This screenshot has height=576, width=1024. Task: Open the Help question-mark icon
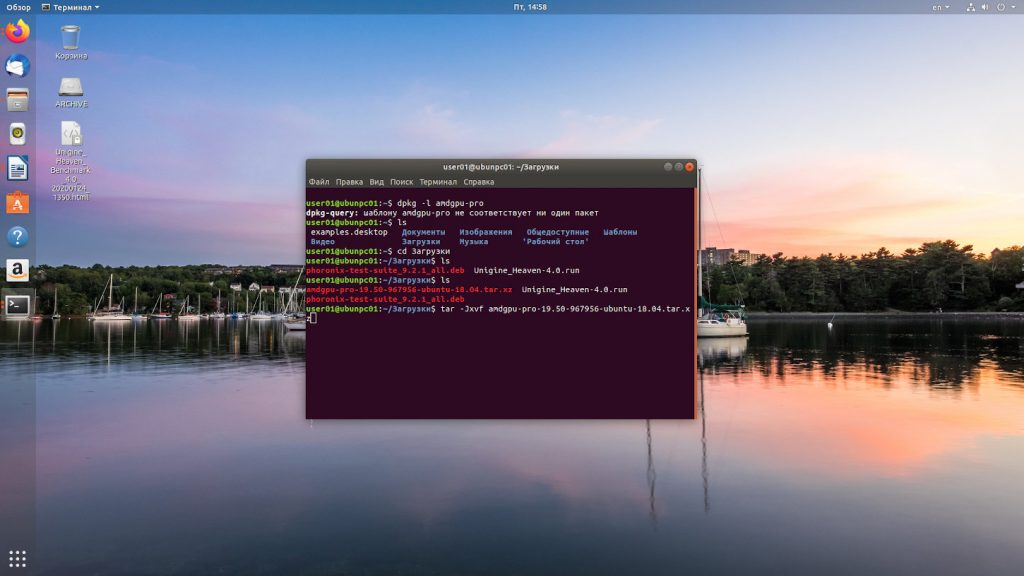(18, 236)
